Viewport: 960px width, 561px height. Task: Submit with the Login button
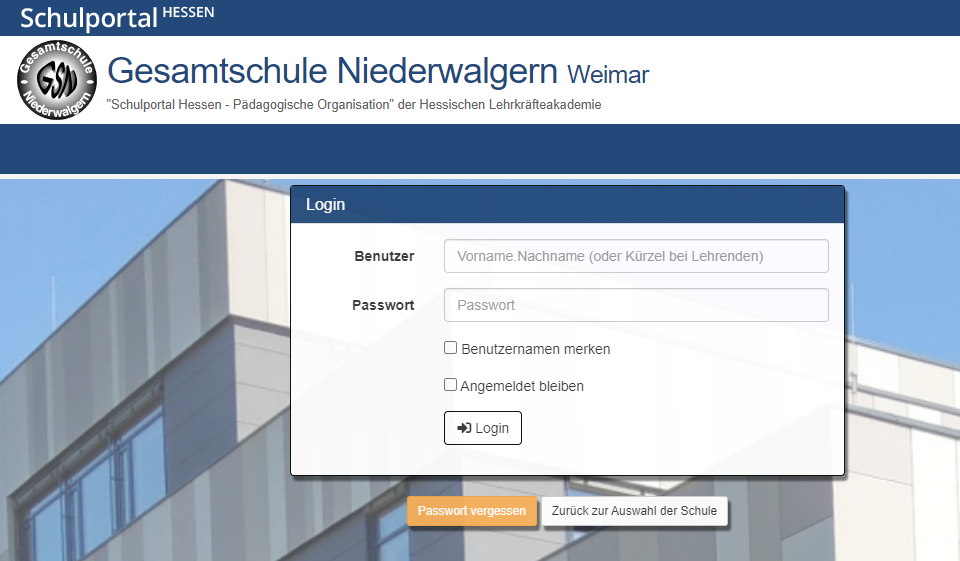(482, 428)
